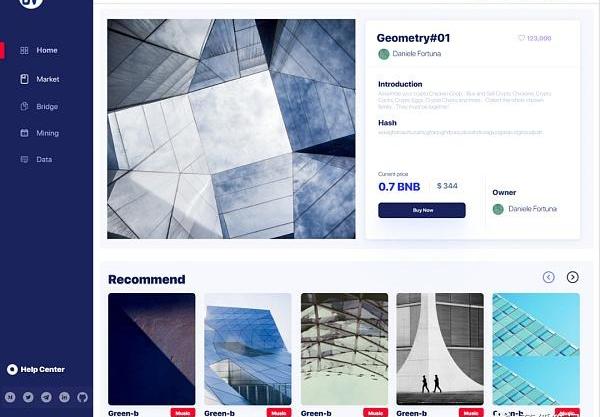The height and width of the screenshot is (417, 600).
Task: Like Geometry#01 via heart icon
Action: pyautogui.click(x=521, y=38)
